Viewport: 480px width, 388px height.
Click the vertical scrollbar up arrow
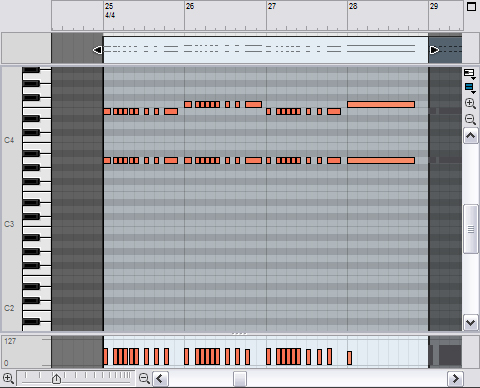tap(470, 136)
